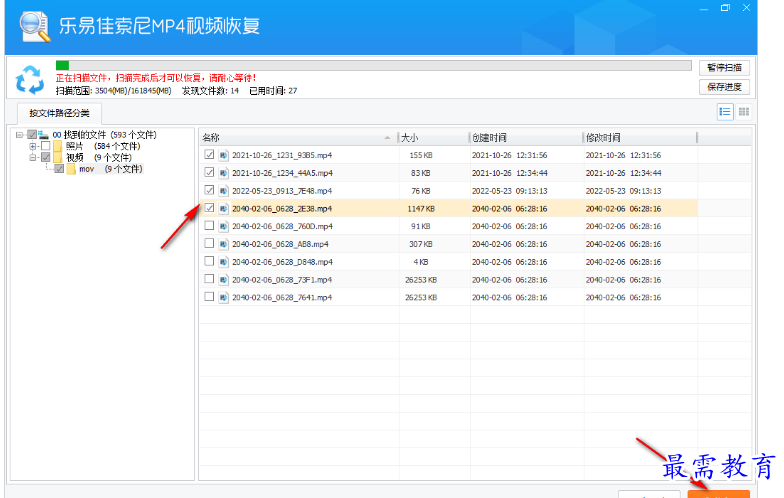
Task: Click file icon of 2022-05-23_0913_7E48.mp4
Action: pyautogui.click(x=224, y=191)
